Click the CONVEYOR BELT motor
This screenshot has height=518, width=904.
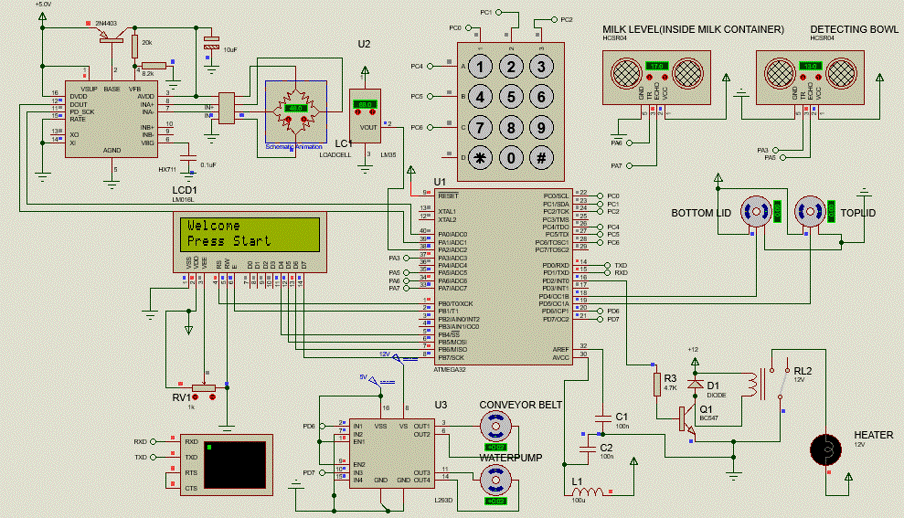[x=493, y=428]
